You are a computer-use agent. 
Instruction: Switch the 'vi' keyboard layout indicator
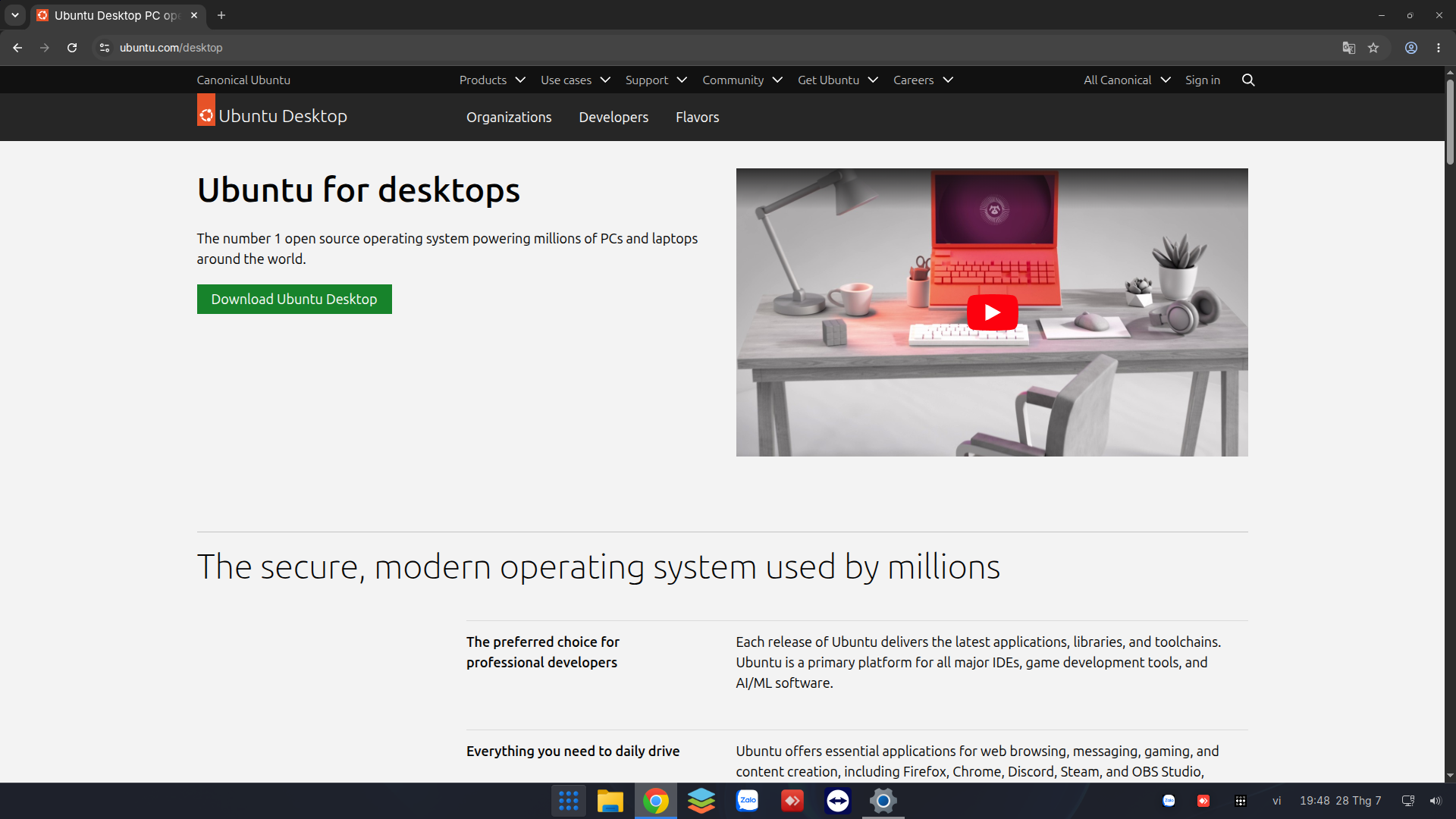point(1277,801)
